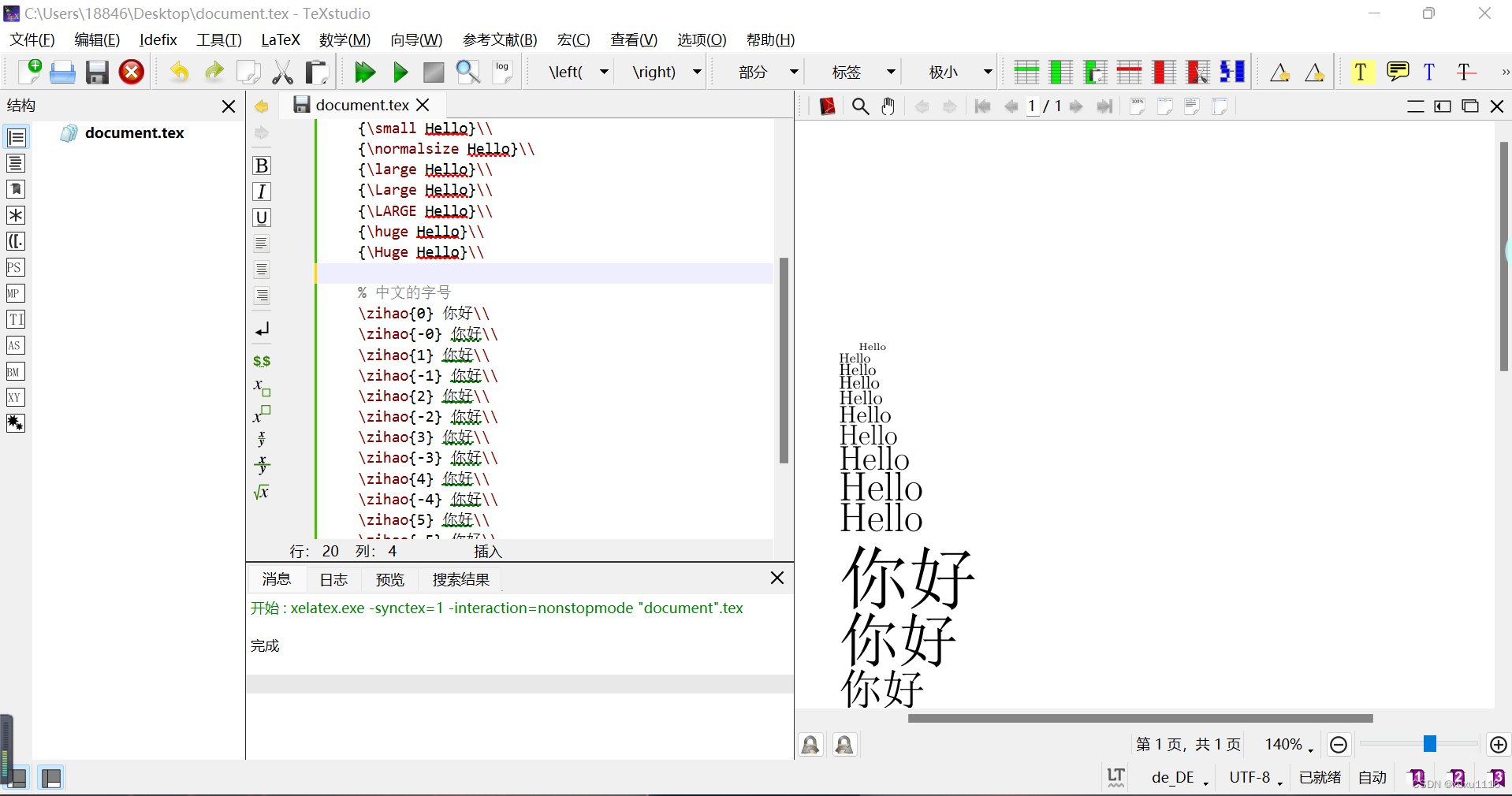Open the 选项(O) menu
The height and width of the screenshot is (796, 1512).
702,39
